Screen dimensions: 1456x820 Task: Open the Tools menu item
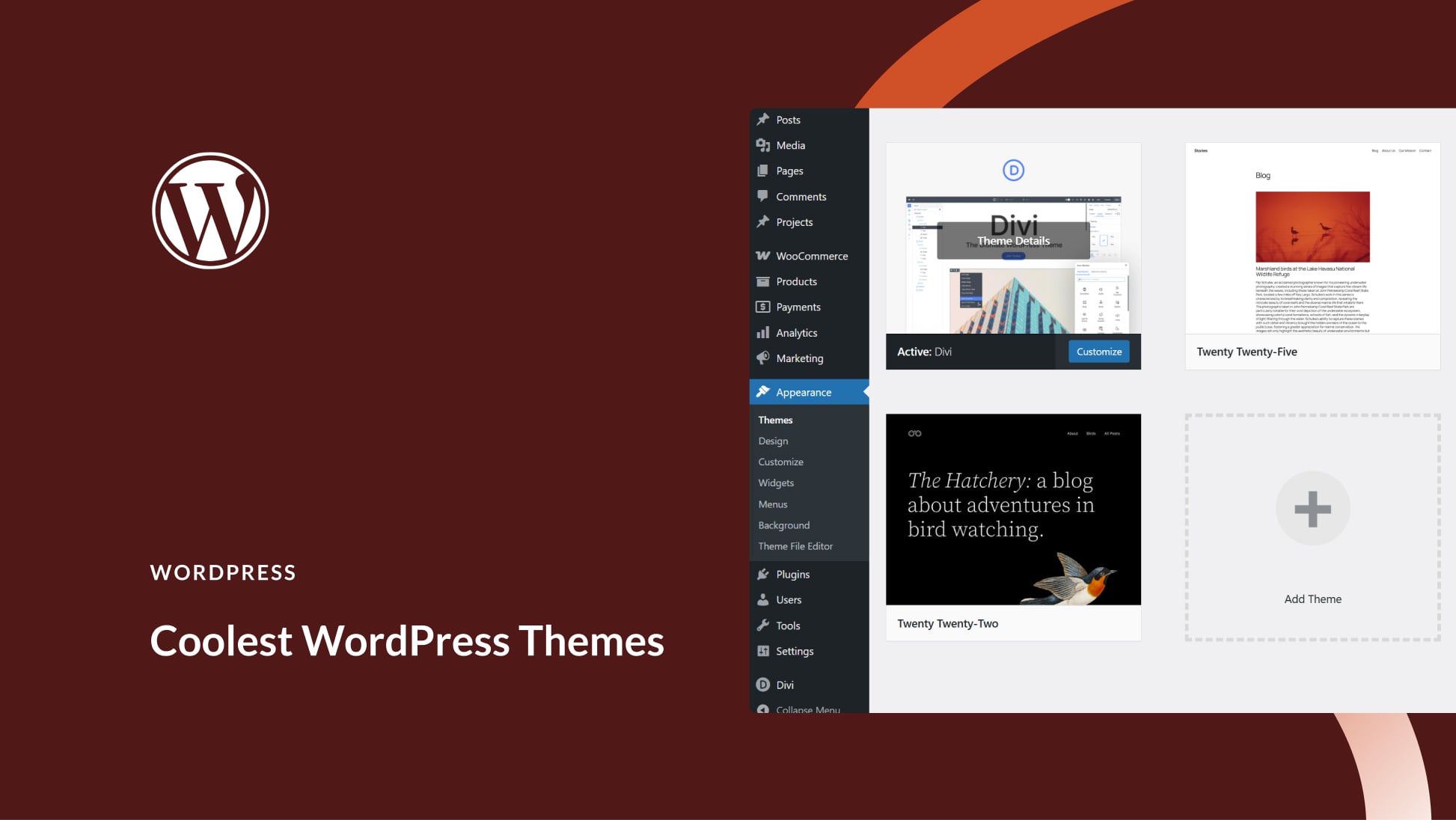click(x=787, y=625)
